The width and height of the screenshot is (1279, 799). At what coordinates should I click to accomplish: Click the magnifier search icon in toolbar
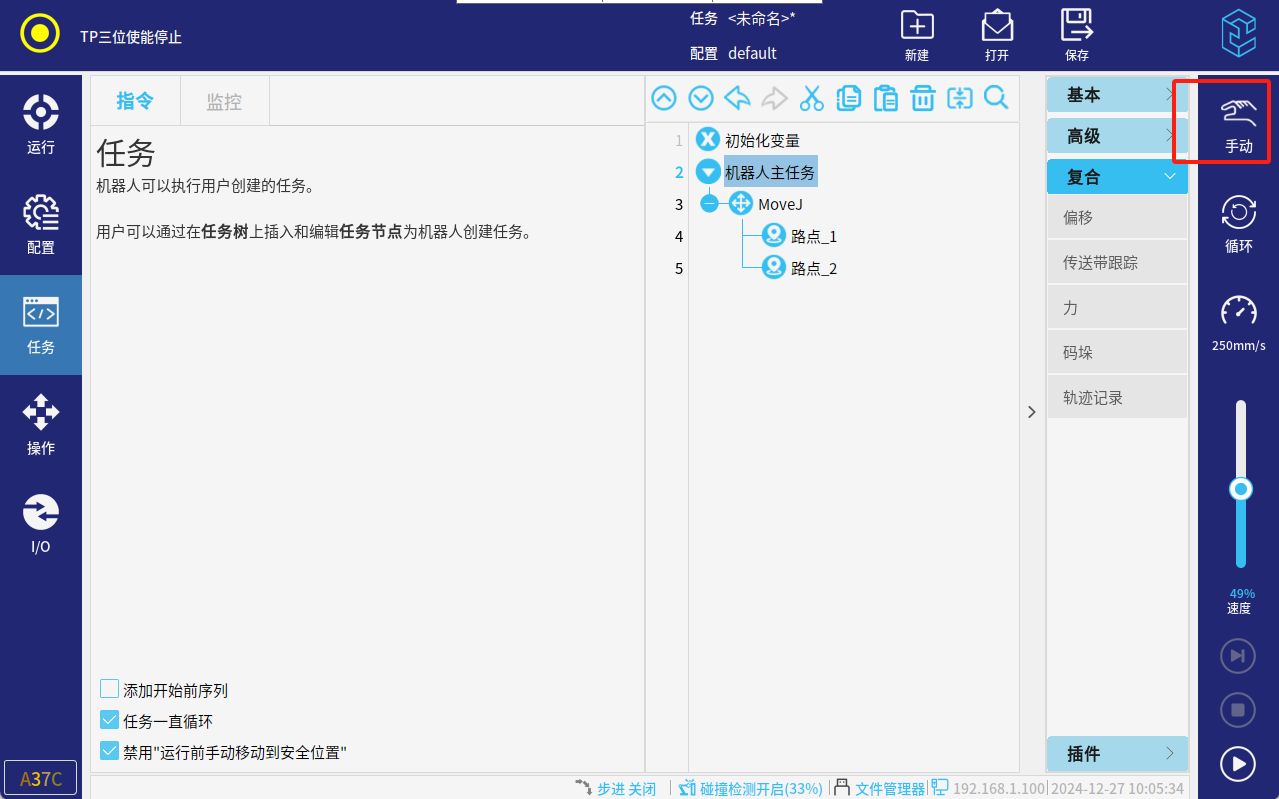pyautogui.click(x=996, y=98)
